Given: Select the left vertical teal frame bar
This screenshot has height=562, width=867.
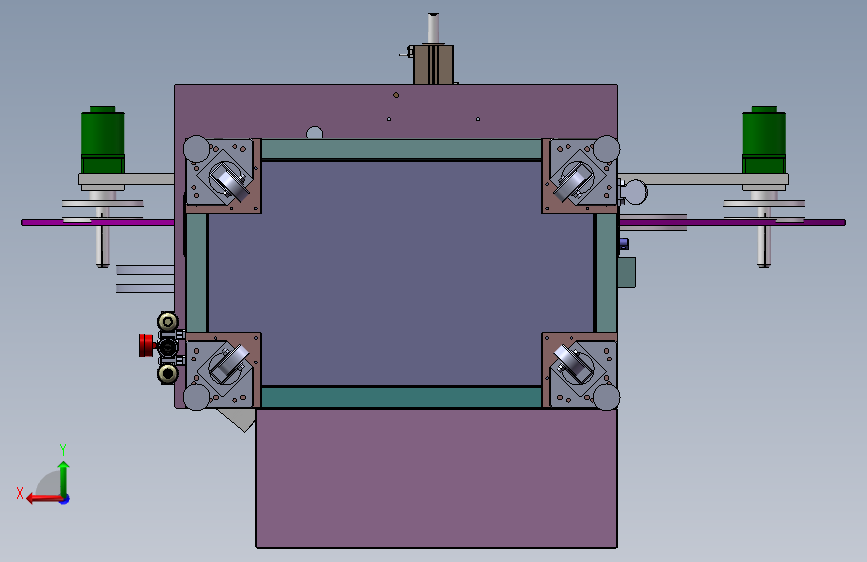Looking at the screenshot, I should pos(196,273).
